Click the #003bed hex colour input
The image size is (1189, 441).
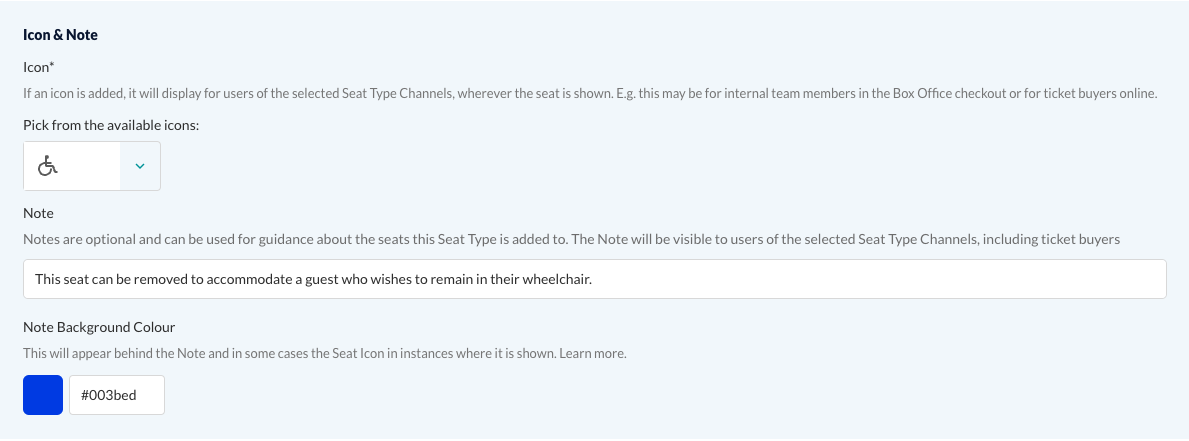(x=117, y=395)
